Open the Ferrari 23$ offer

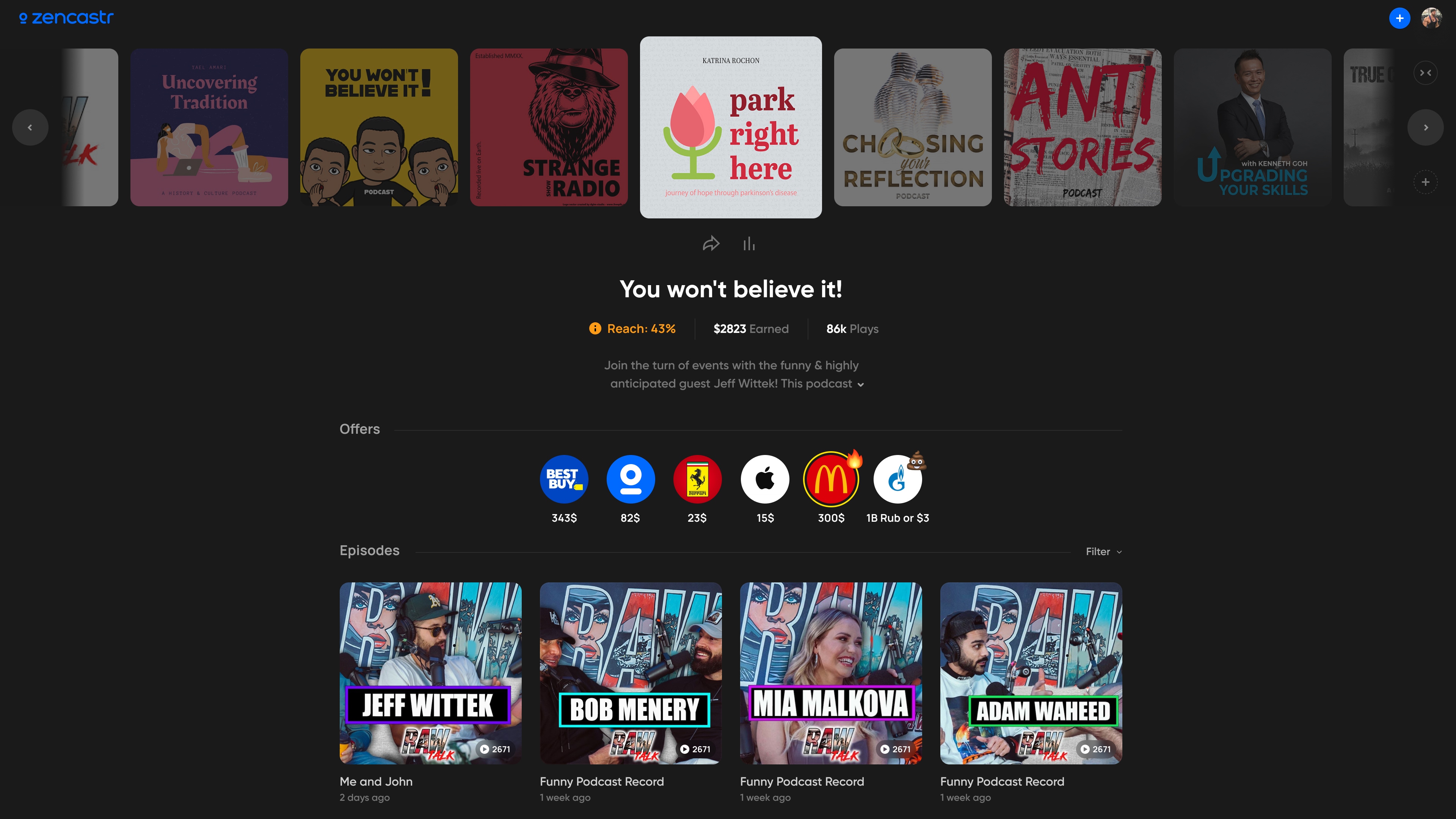697,479
